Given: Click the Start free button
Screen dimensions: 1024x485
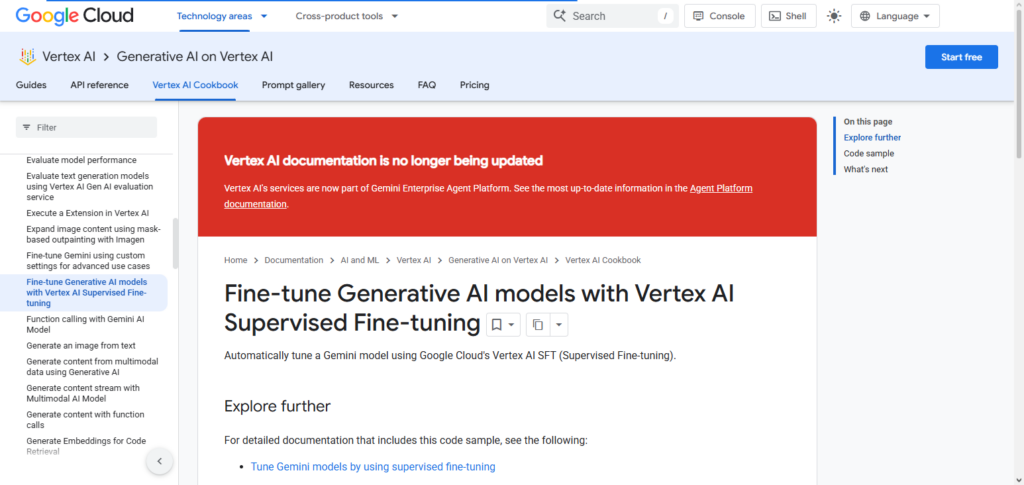Looking at the screenshot, I should pos(961,57).
